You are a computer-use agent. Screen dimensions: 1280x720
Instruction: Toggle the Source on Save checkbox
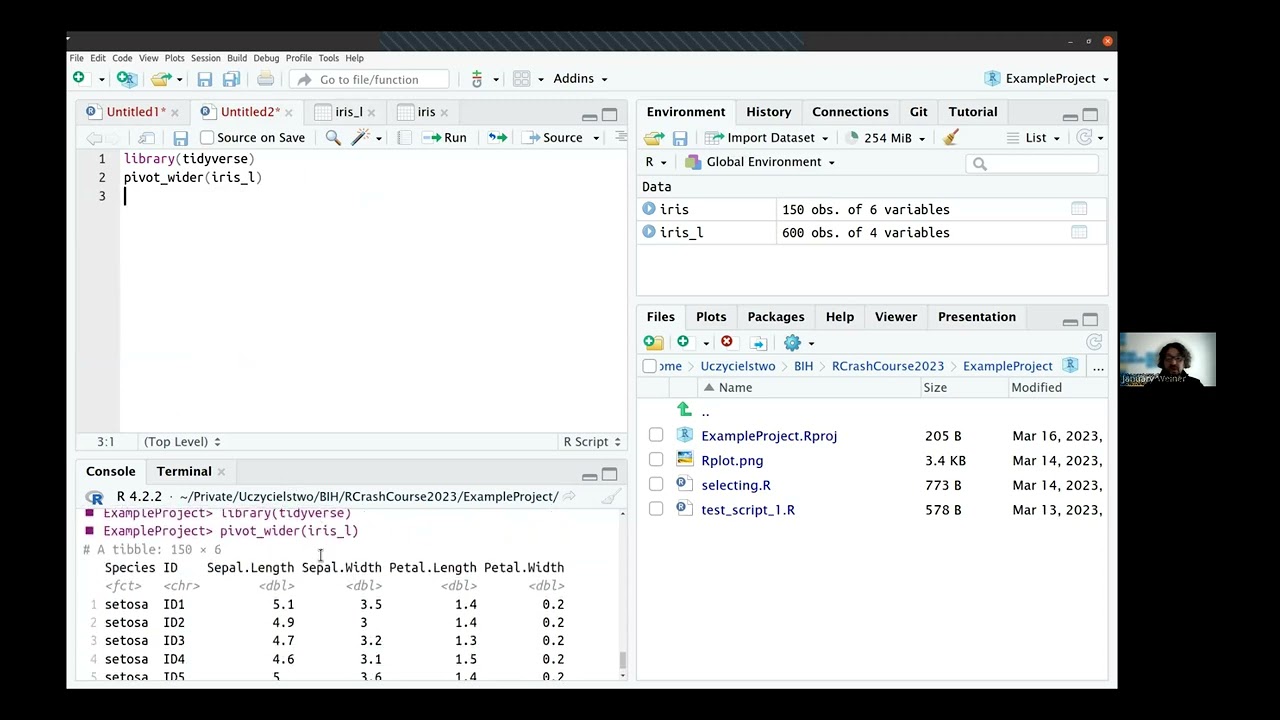[x=207, y=138]
